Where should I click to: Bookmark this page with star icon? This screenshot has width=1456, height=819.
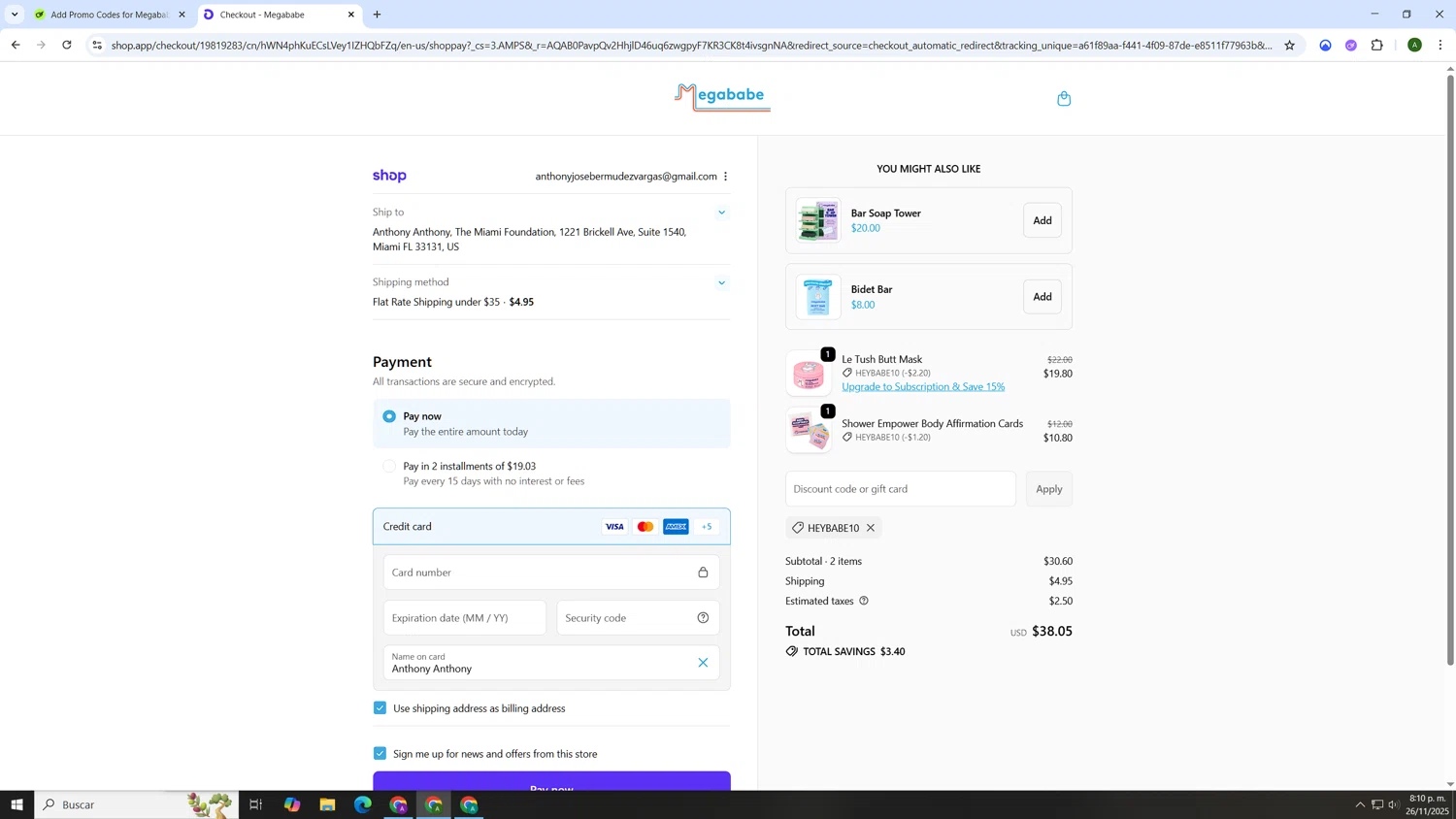pos(1289,46)
